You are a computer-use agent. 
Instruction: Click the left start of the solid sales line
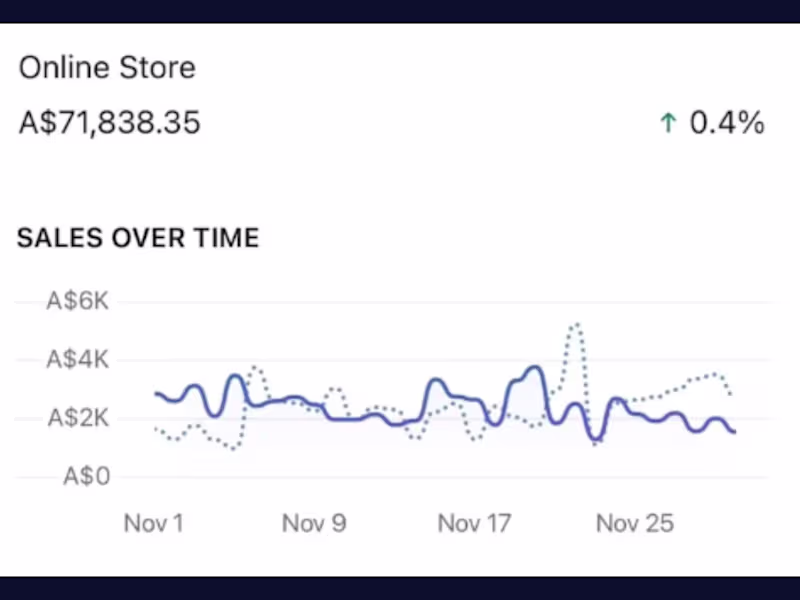(157, 394)
